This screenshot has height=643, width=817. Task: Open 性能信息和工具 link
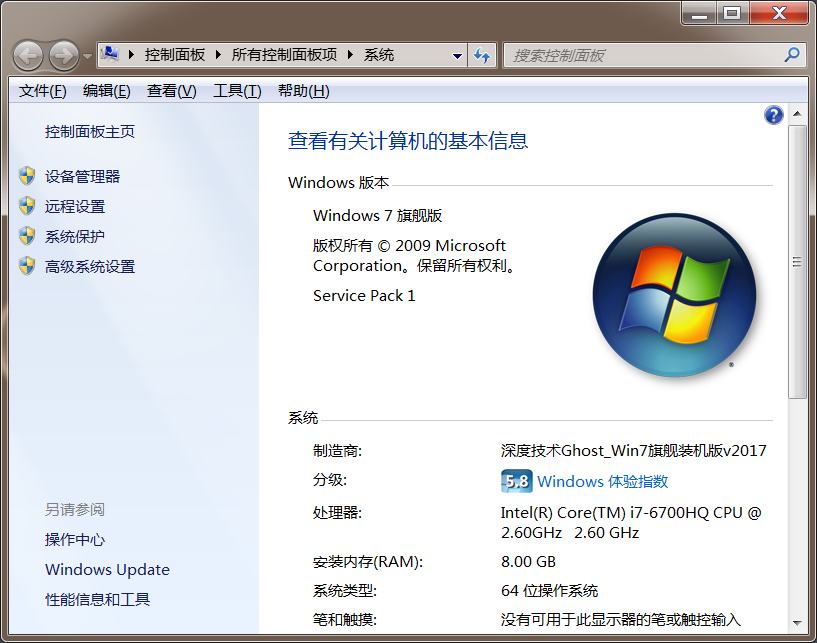(x=97, y=599)
